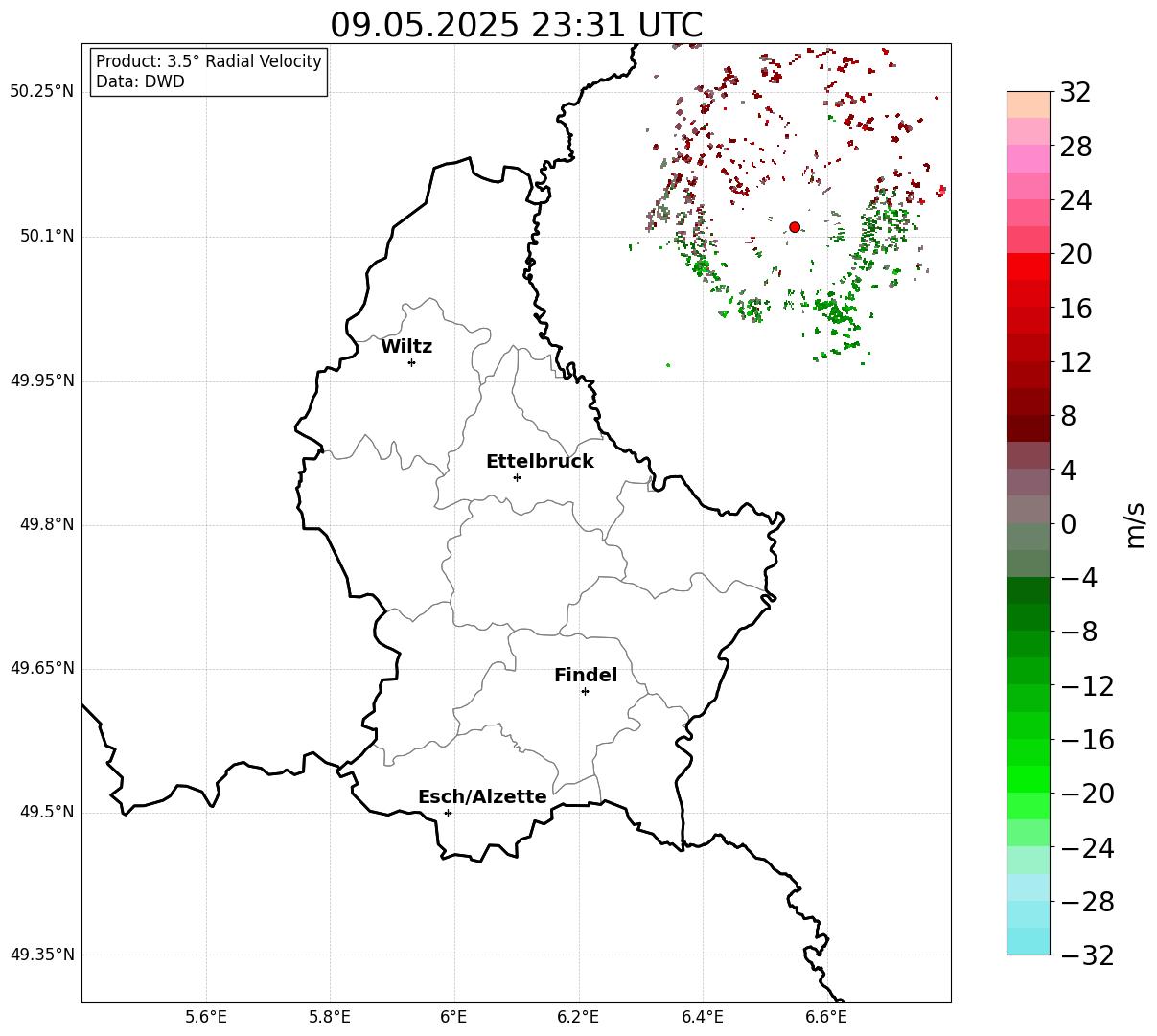Click the peach 30 to 32 colorbar swatch
This screenshot has width=1157, height=1036.
(1029, 104)
